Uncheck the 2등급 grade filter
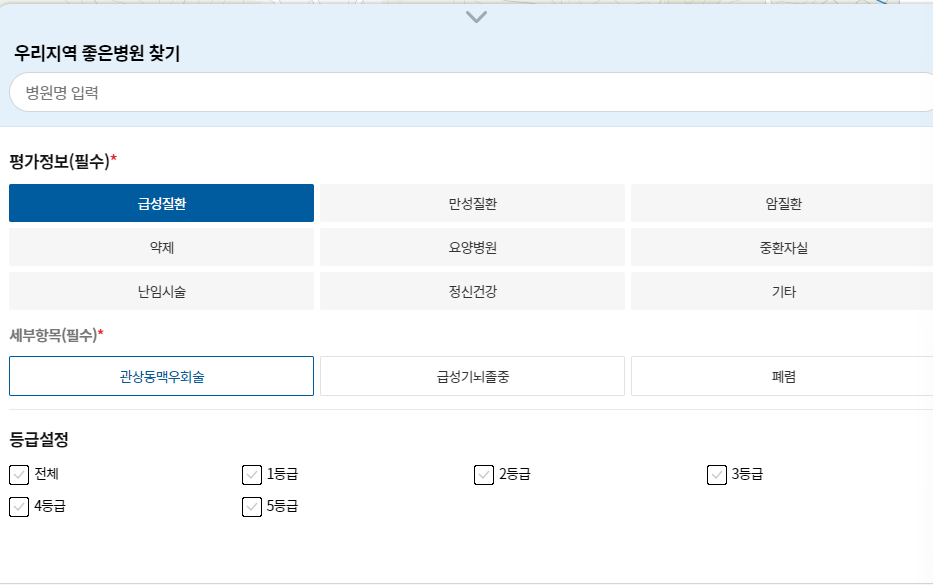Viewport: 933px width, 585px height. tap(483, 475)
